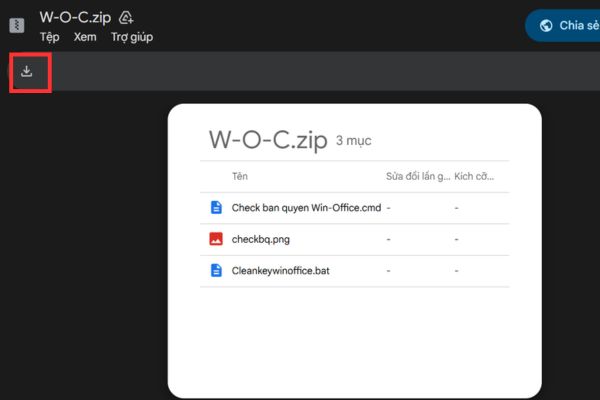Open the Tệp menu
Screen dimensions: 600x400
coord(50,37)
